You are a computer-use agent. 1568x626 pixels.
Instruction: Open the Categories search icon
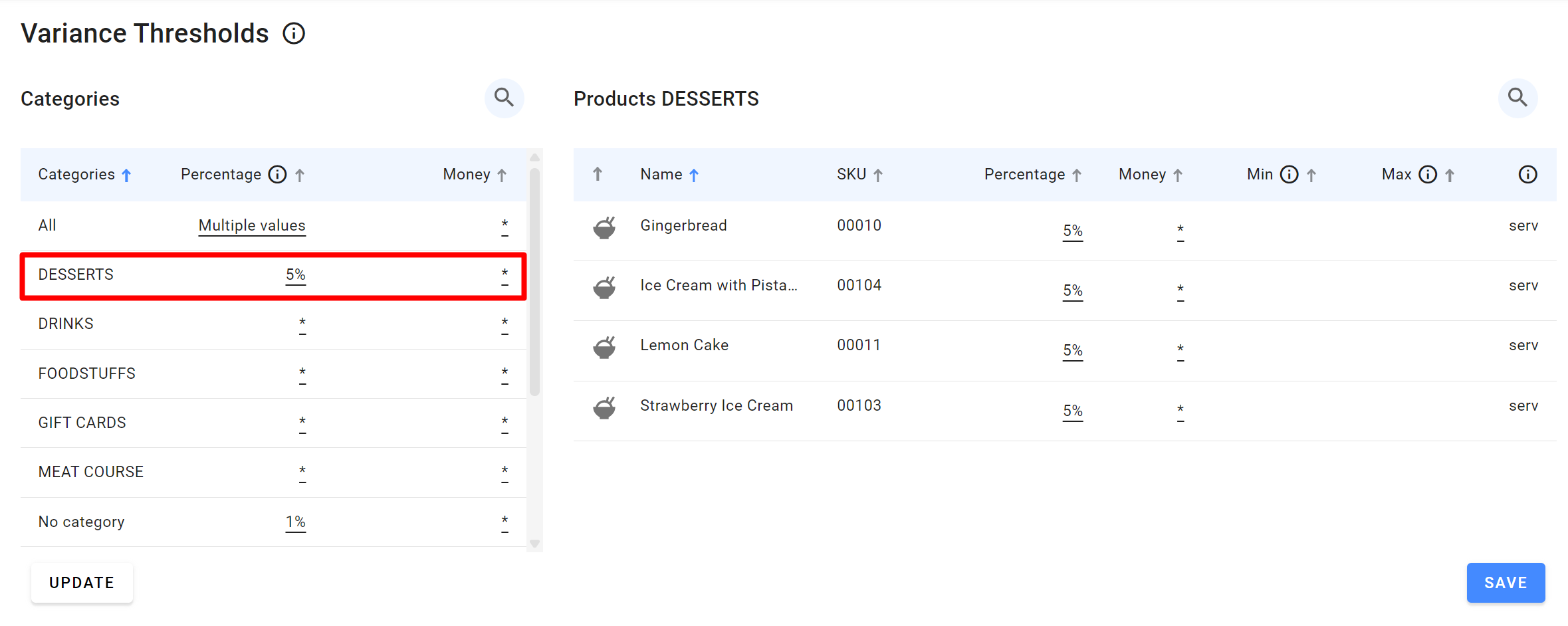pyautogui.click(x=504, y=98)
